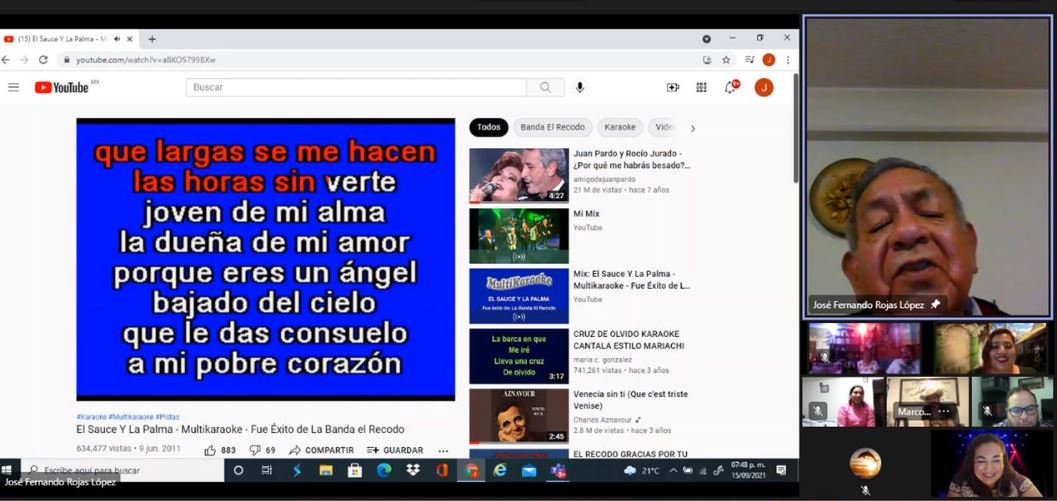
Task: Click COMPARTIR to share the video
Action: tap(322, 450)
